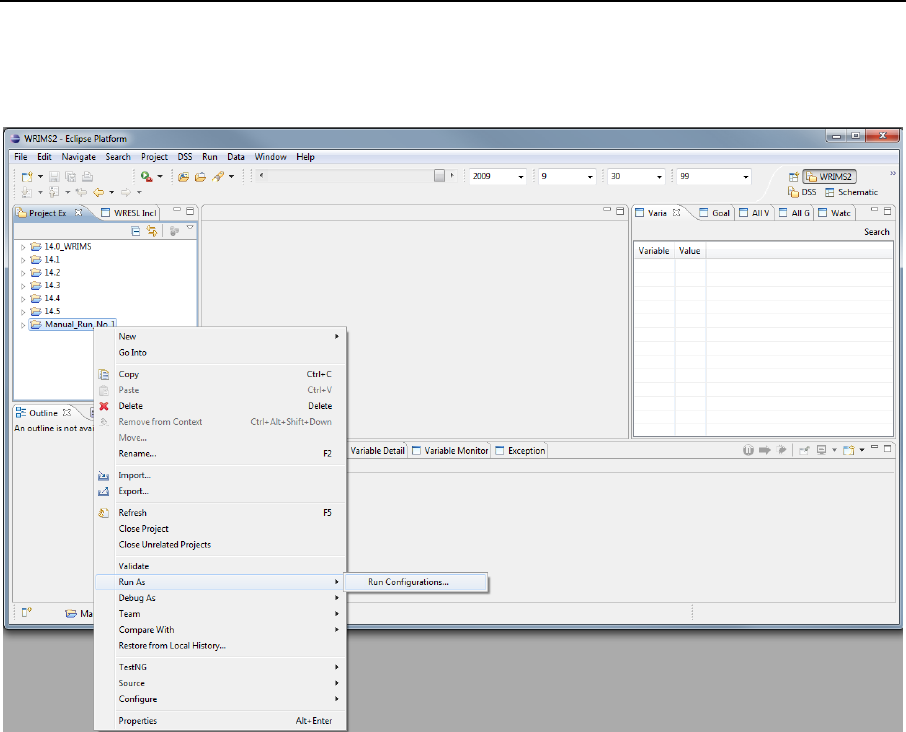Switch to the WRESL Incl tab
This screenshot has height=732, width=906.
tap(129, 213)
